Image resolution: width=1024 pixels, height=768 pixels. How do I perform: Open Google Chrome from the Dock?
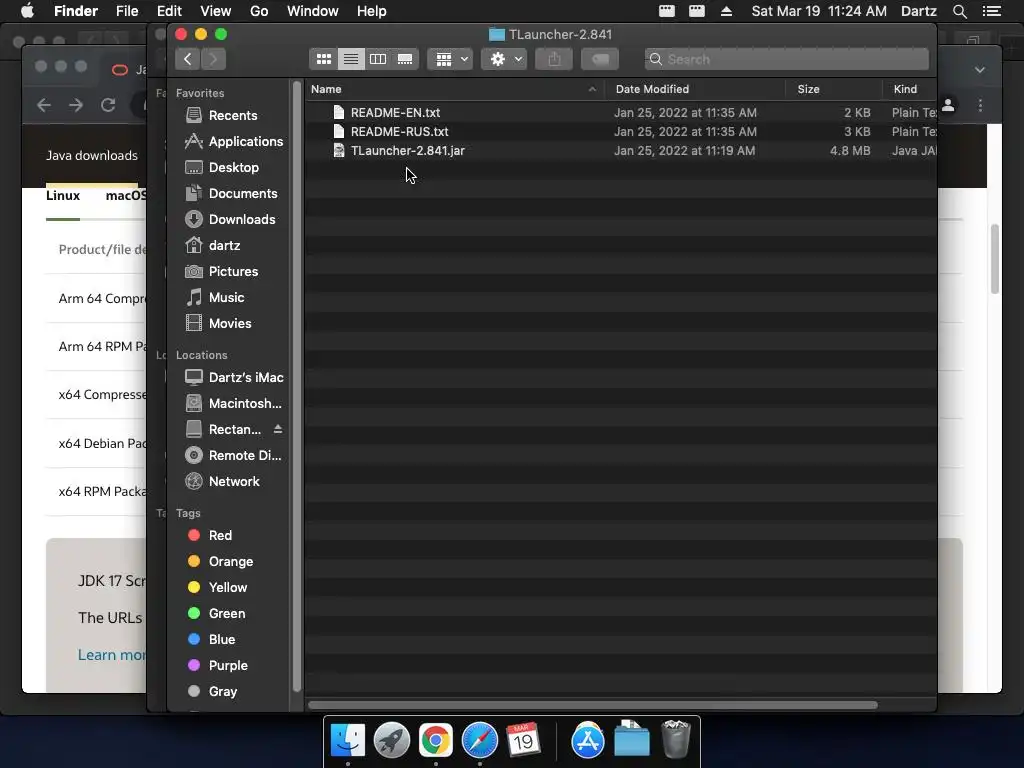tap(436, 740)
